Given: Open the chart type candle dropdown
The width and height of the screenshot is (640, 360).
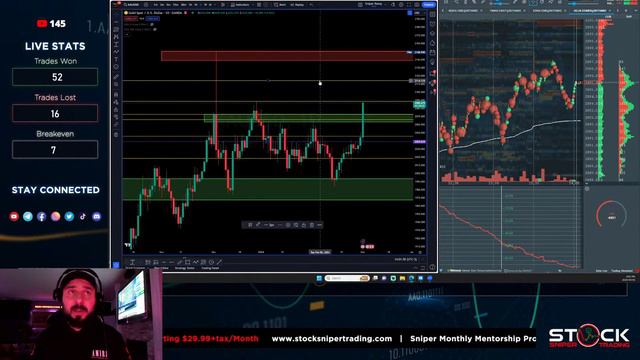Looking at the screenshot, I should [223, 4].
